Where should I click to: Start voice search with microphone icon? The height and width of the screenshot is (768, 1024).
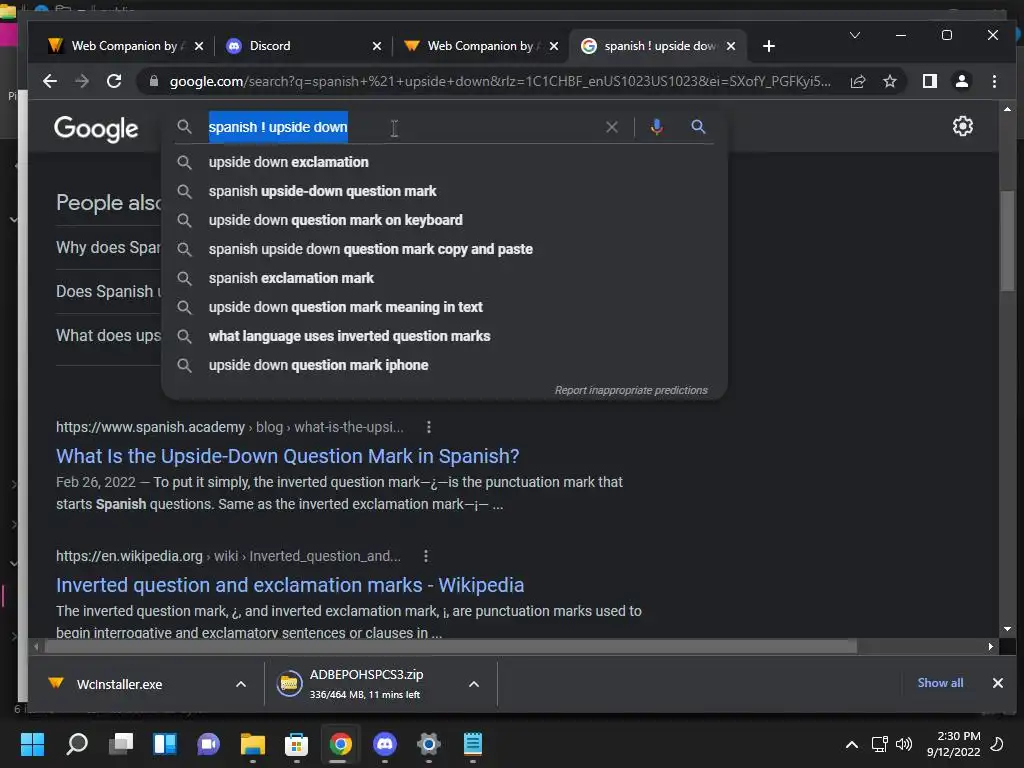[657, 127]
